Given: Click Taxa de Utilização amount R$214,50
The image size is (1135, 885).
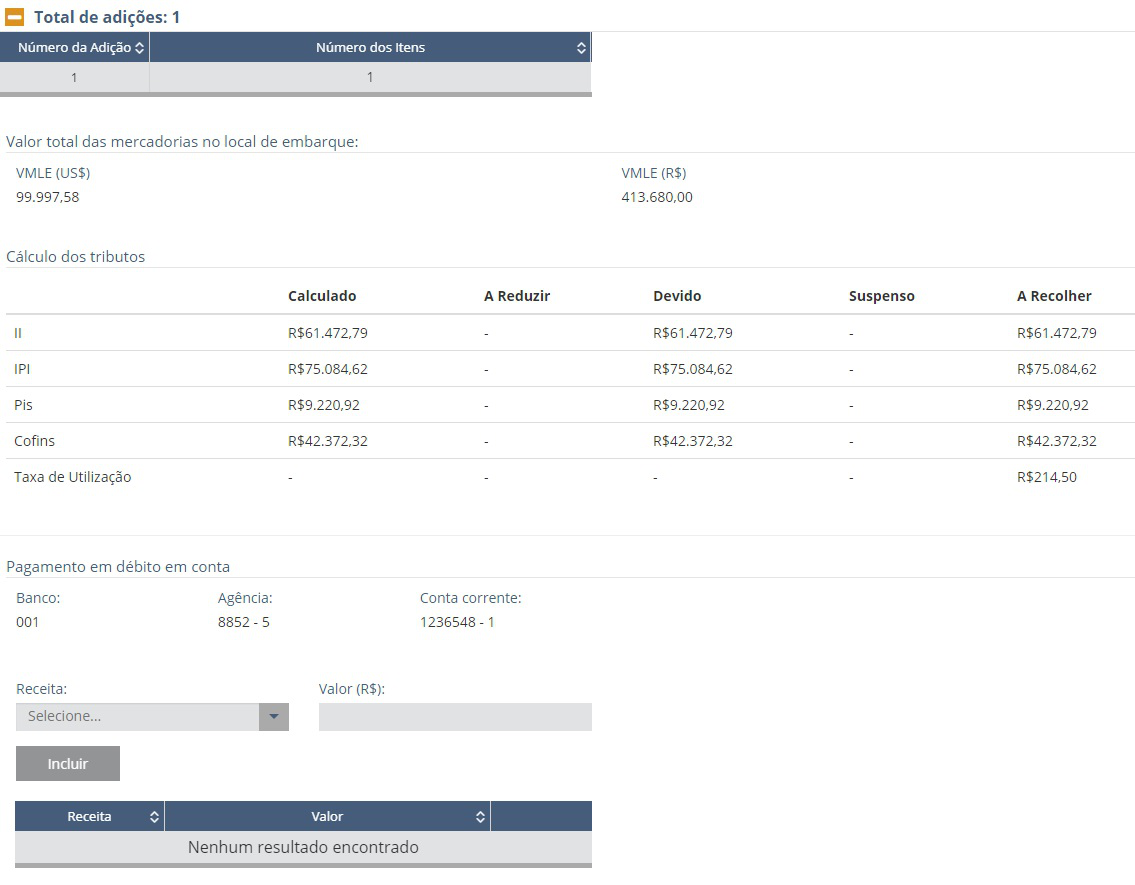Looking at the screenshot, I should tap(1047, 478).
